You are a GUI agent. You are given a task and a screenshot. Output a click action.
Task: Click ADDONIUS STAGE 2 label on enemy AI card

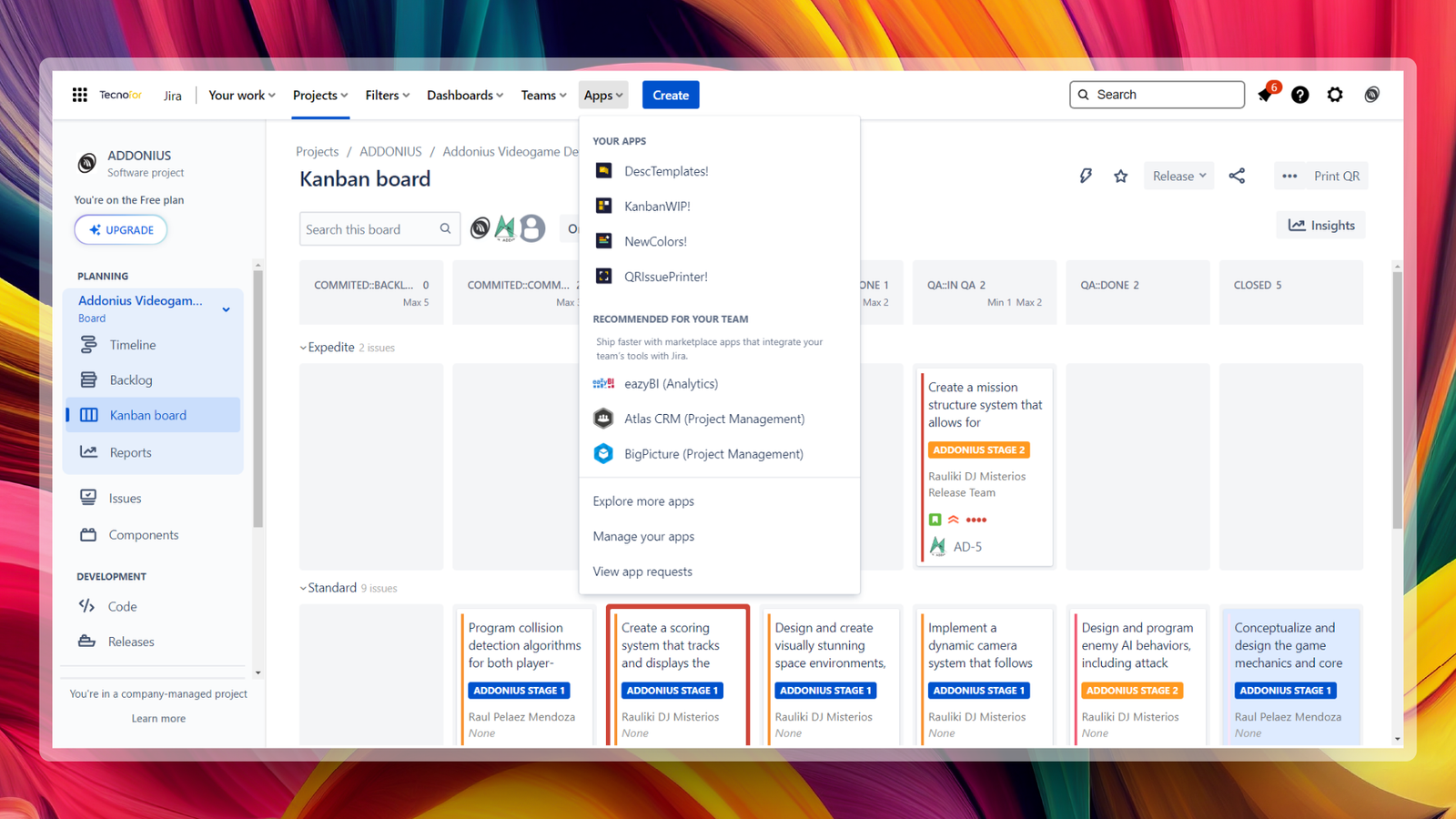tap(1132, 691)
